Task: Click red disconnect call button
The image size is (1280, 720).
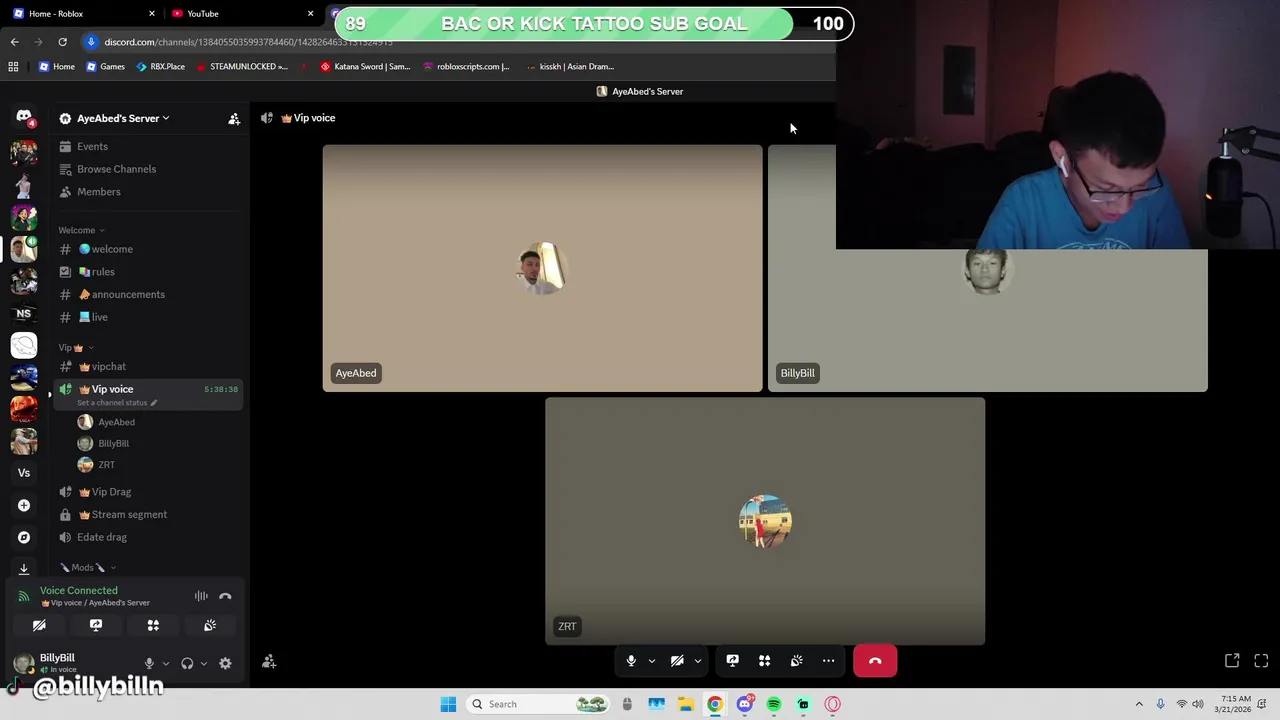Action: click(875, 661)
